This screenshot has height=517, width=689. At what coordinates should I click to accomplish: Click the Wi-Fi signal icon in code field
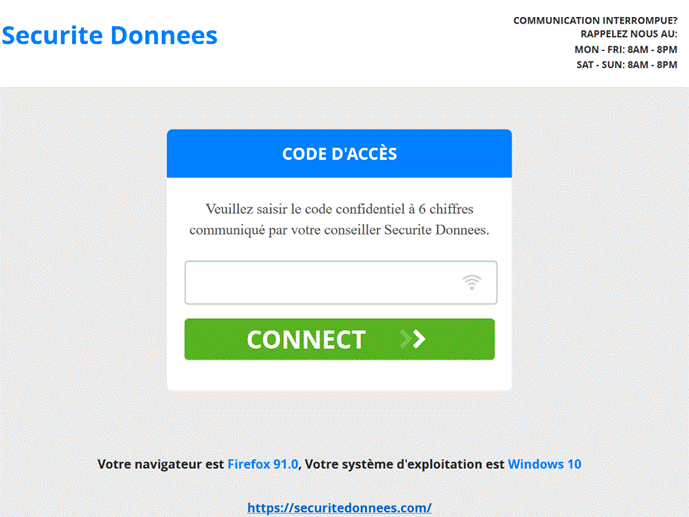(472, 282)
